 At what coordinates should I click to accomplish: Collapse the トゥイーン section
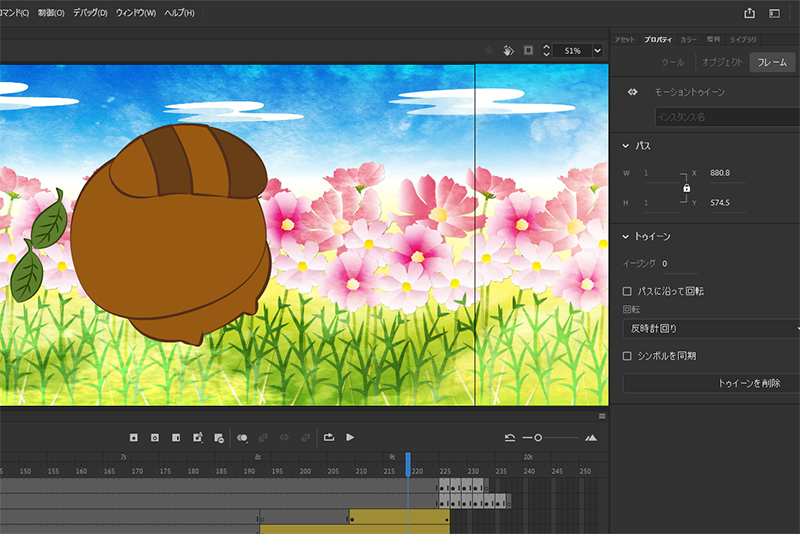point(626,236)
